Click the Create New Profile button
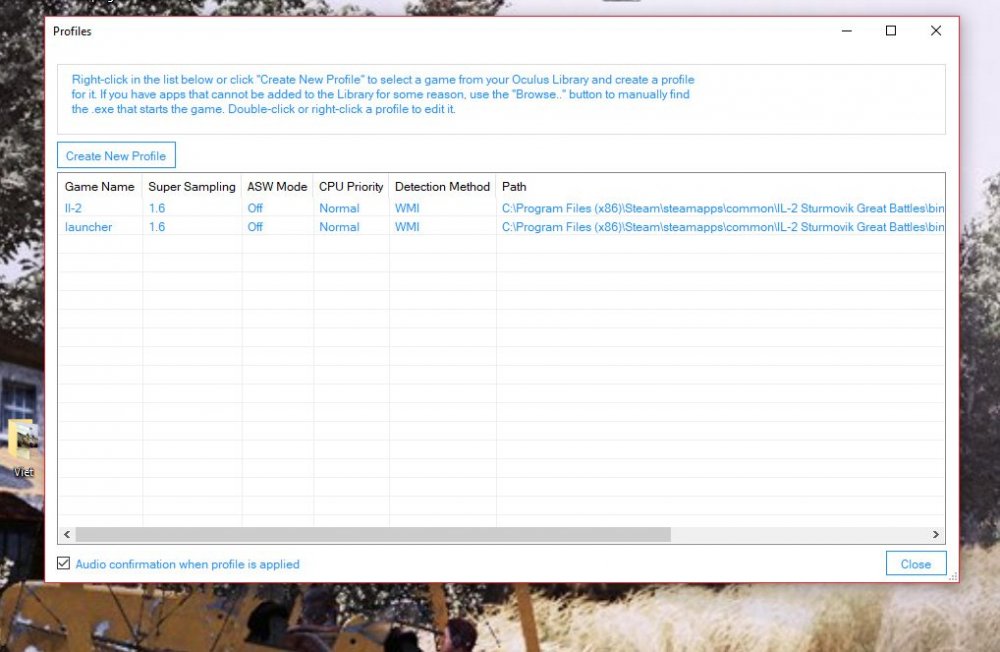The image size is (1000, 652). [116, 156]
